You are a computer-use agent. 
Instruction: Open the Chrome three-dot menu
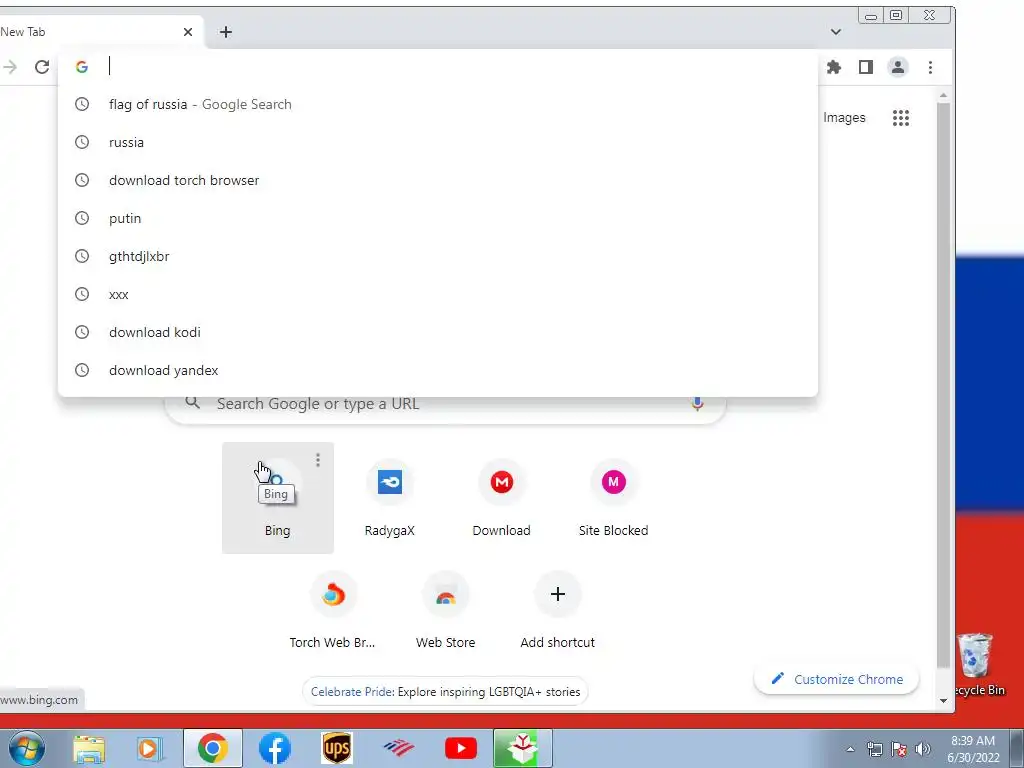[x=930, y=67]
